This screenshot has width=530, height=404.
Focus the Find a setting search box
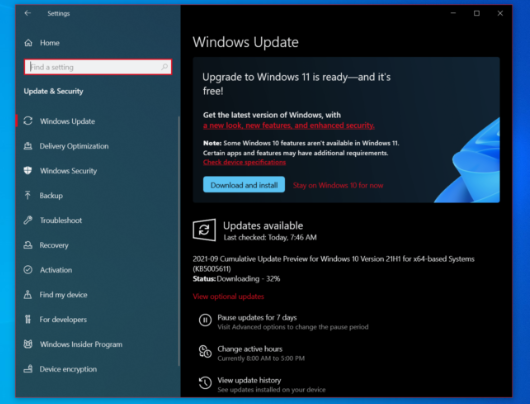click(98, 67)
